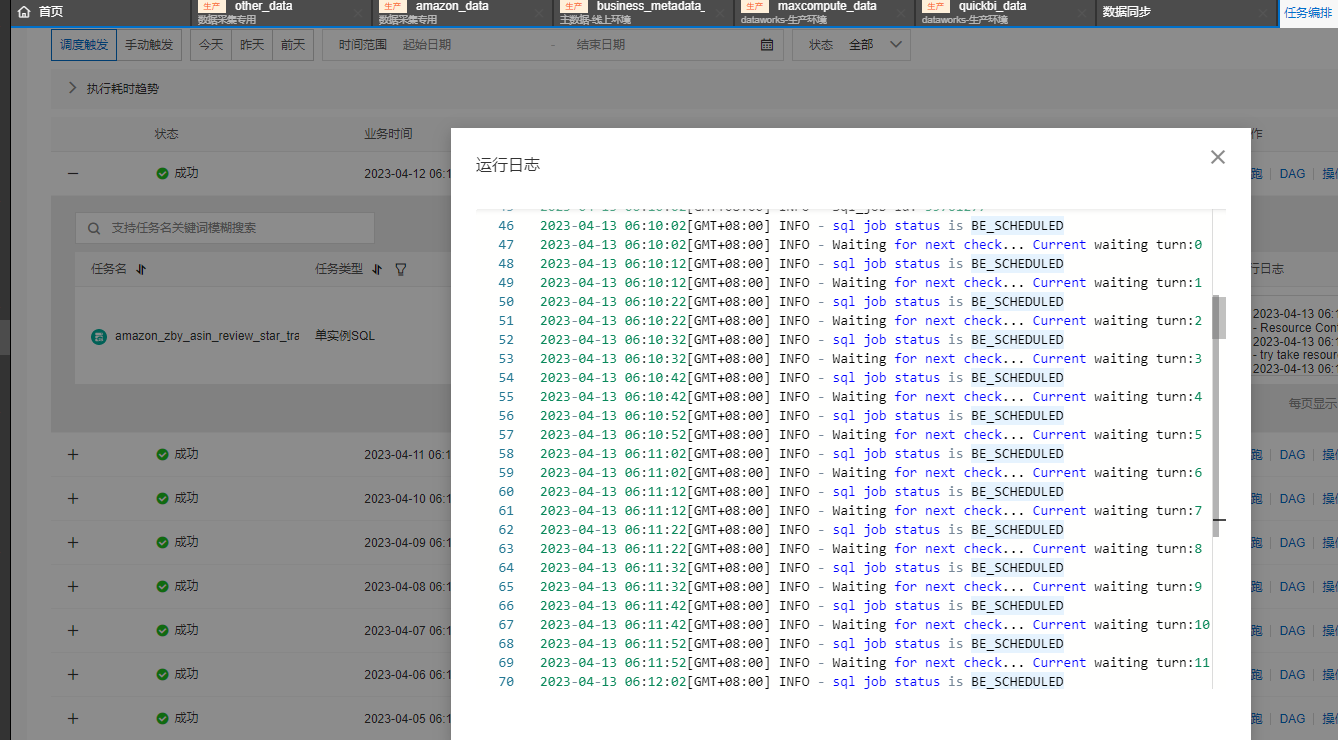The height and width of the screenshot is (740, 1338).
Task: Expand the 2023-04-09 row with the plus
Action: click(72, 542)
